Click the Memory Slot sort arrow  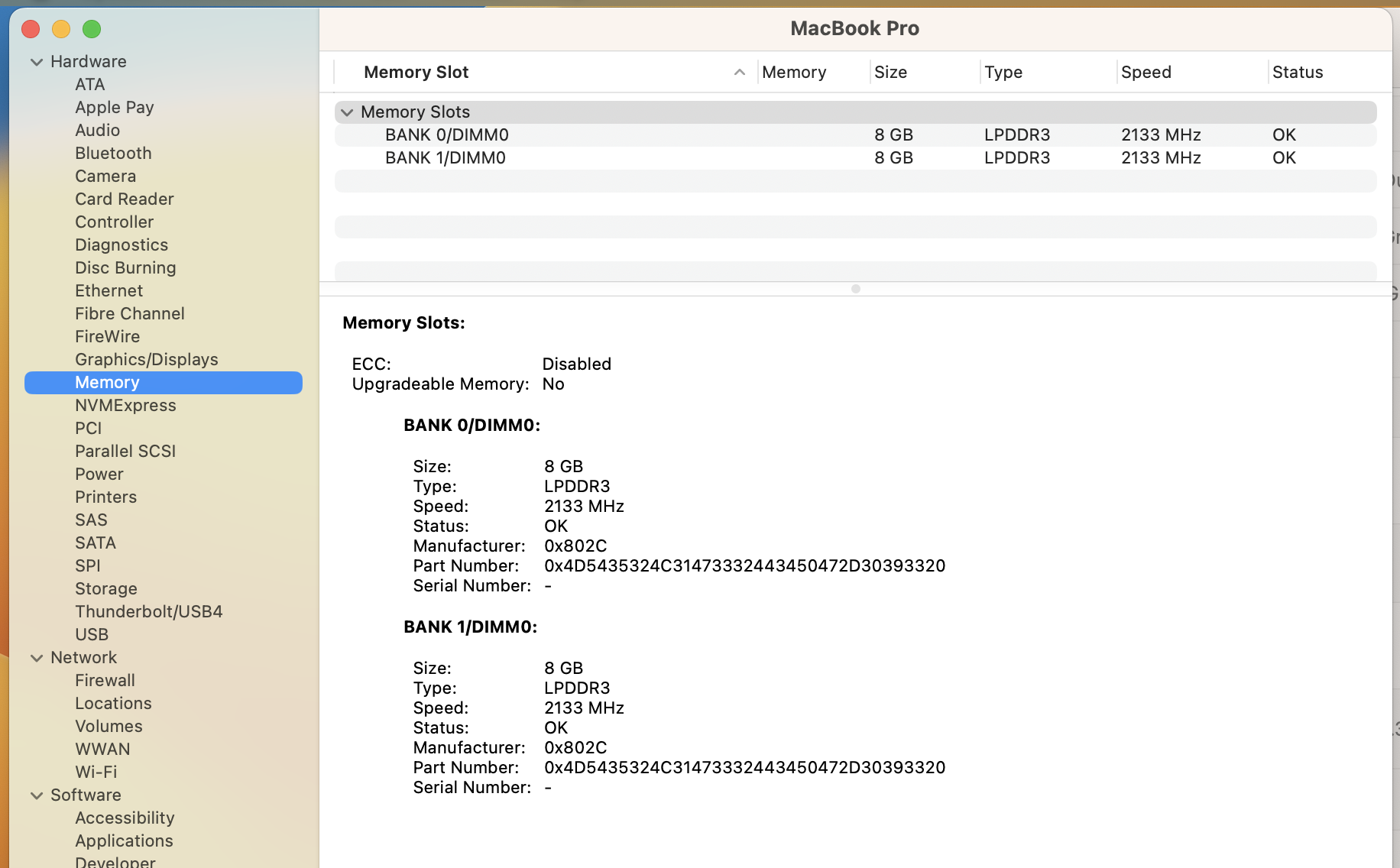[739, 73]
